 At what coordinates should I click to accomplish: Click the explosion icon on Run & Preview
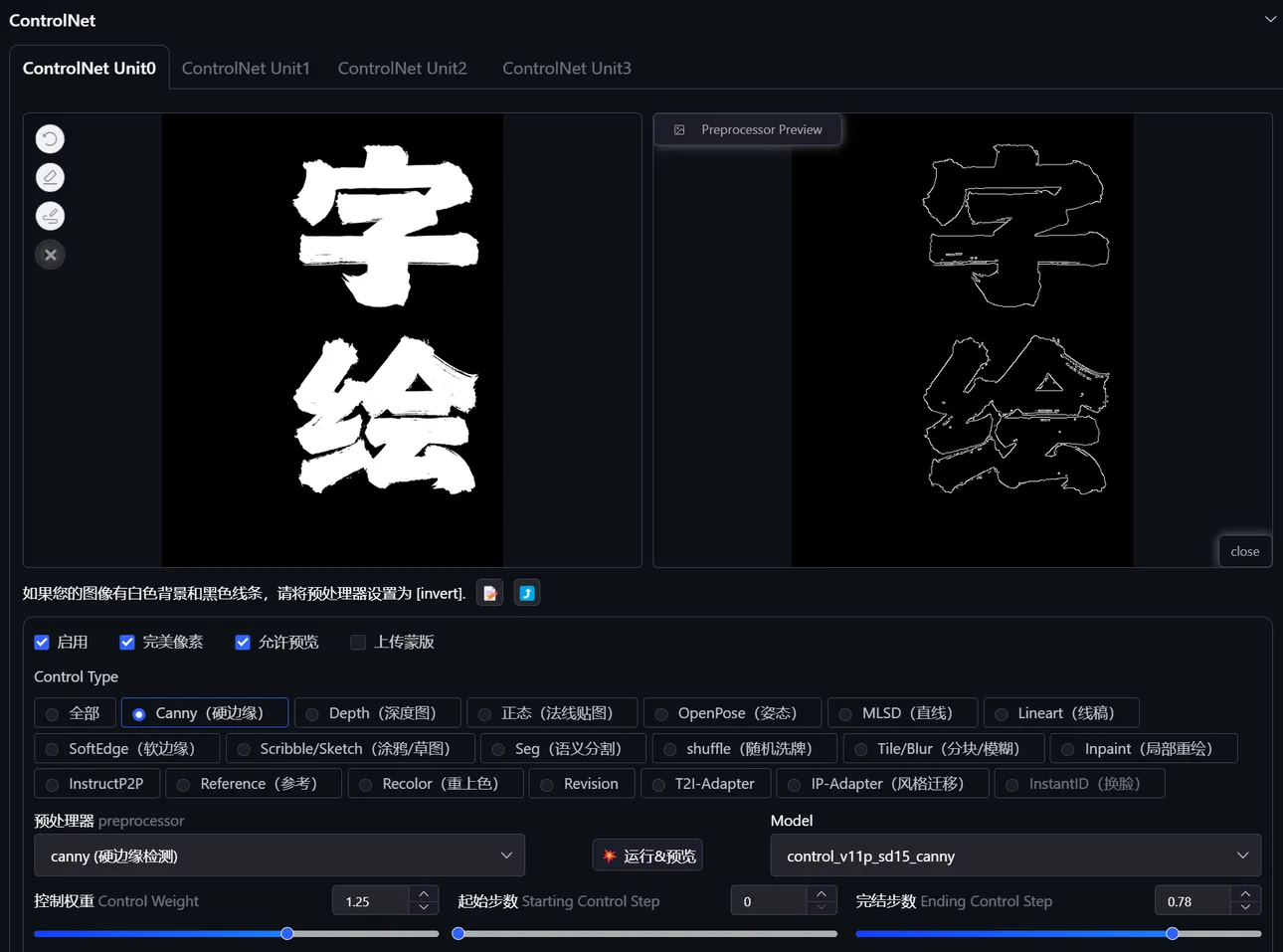[610, 857]
